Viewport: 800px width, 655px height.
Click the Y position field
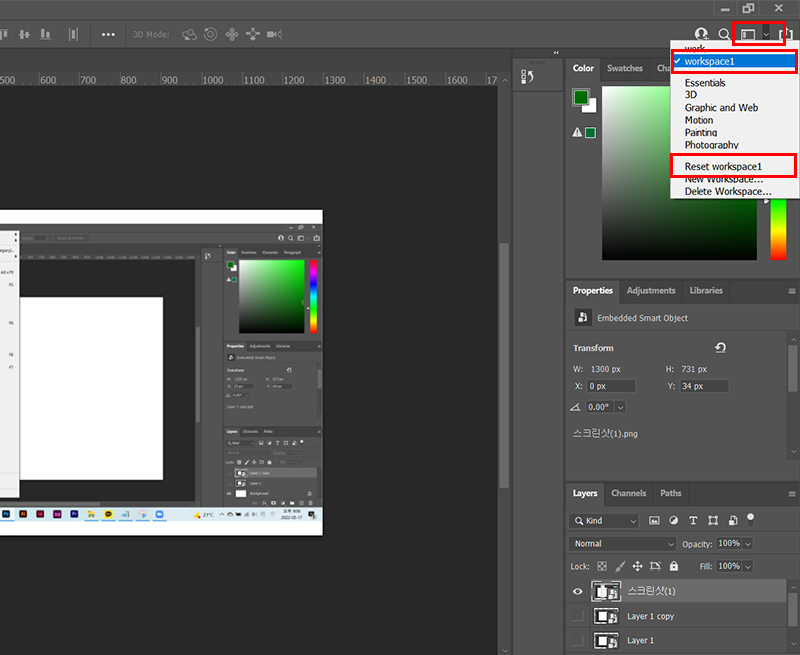(x=704, y=386)
